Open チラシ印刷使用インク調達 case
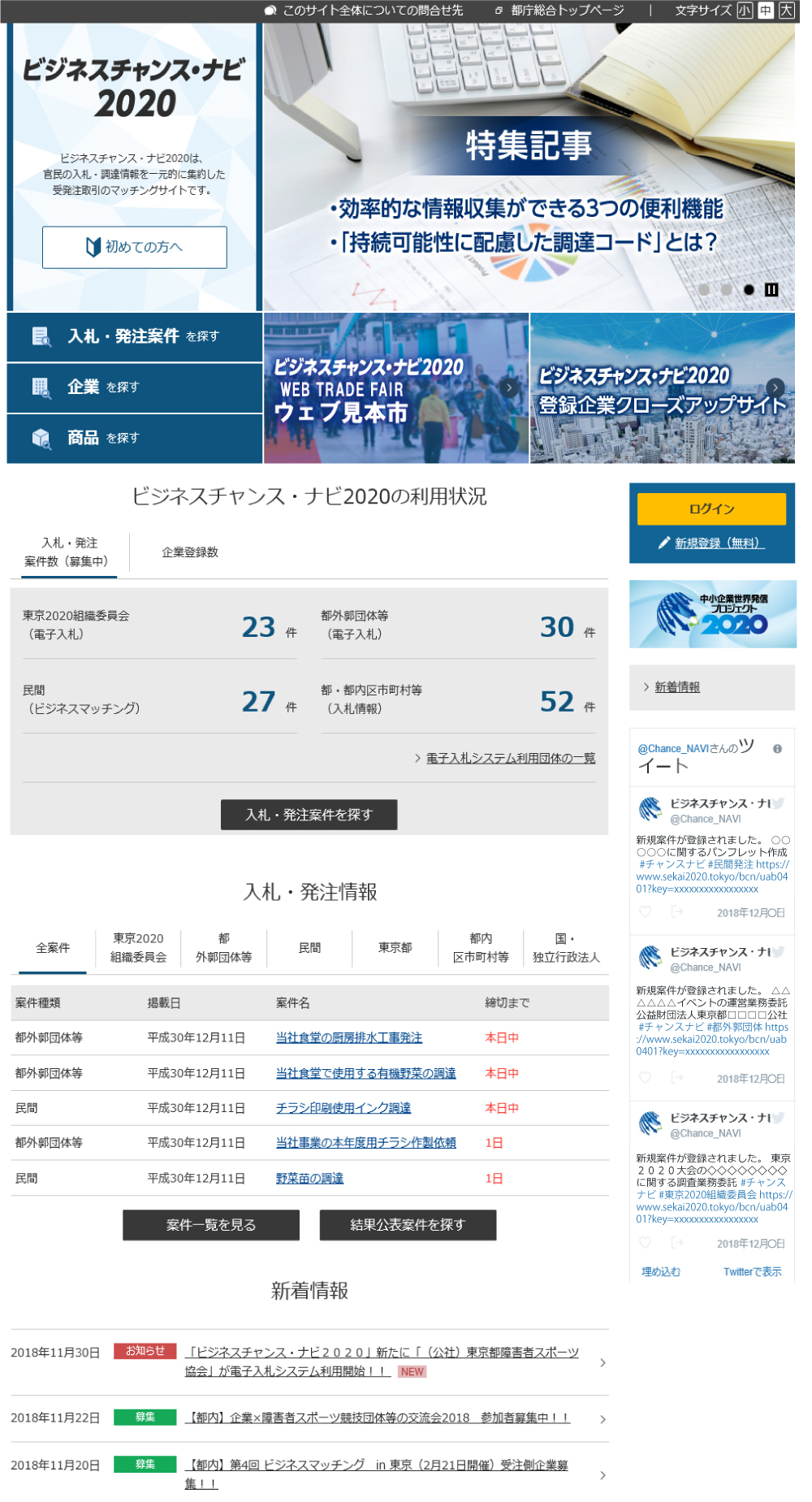Screen dimensions: 812x1502 343,1108
